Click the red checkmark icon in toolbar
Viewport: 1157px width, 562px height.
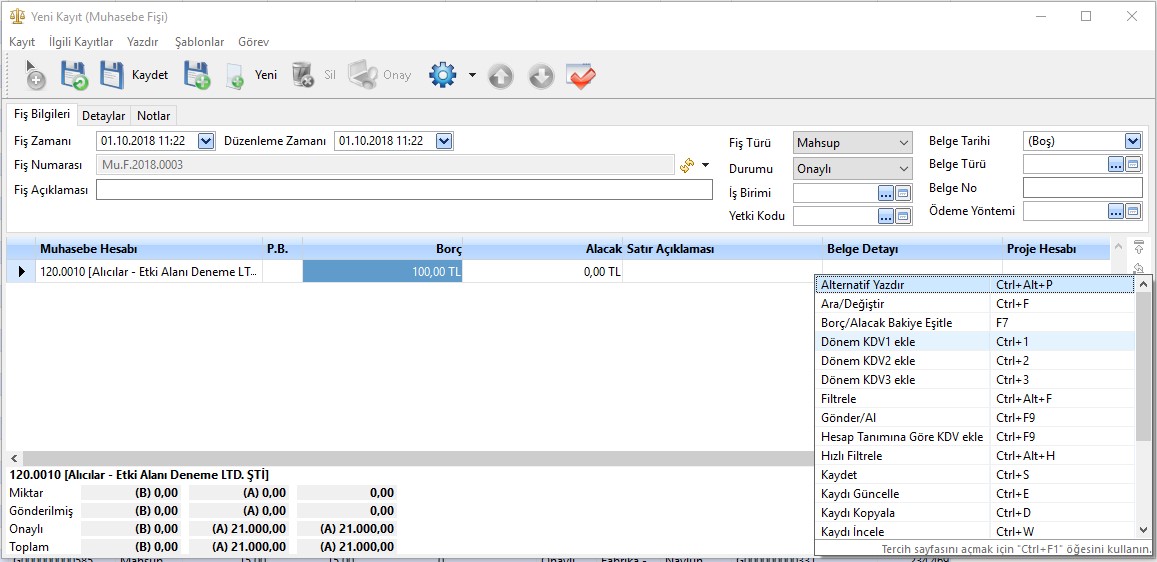(x=580, y=76)
